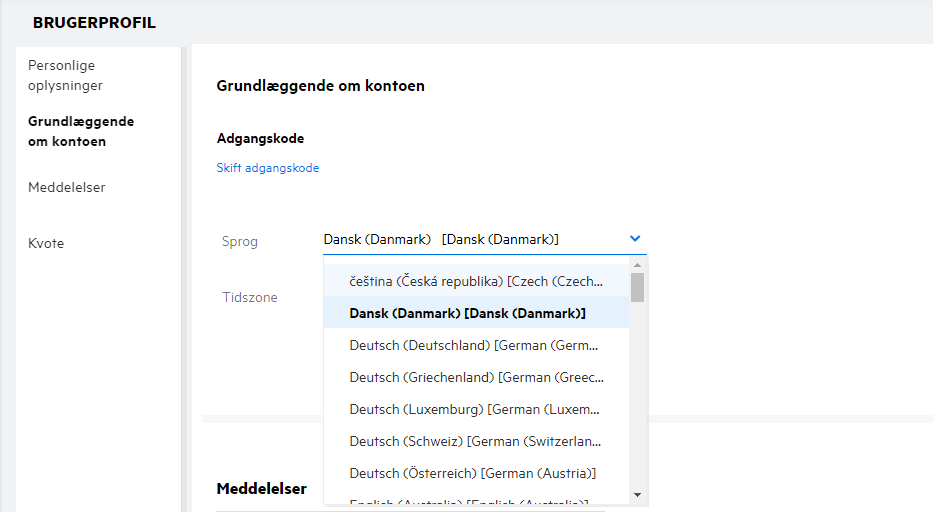Select Deutsch (Schweiz) in the dropdown
The width and height of the screenshot is (933, 512).
476,441
